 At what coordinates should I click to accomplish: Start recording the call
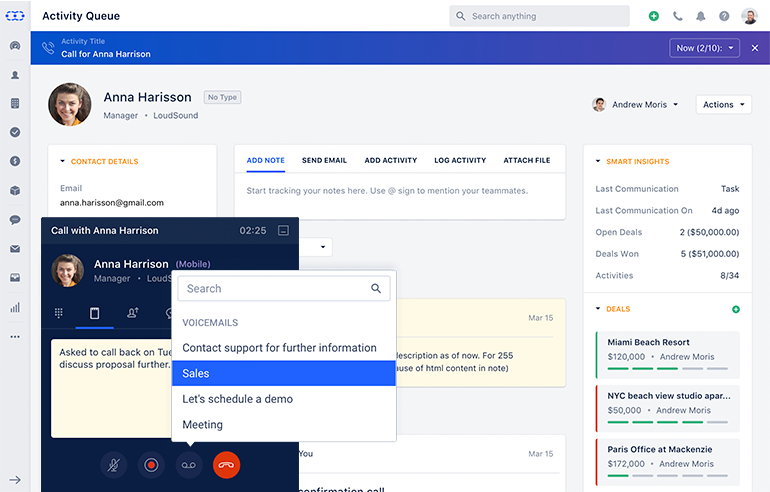(151, 465)
